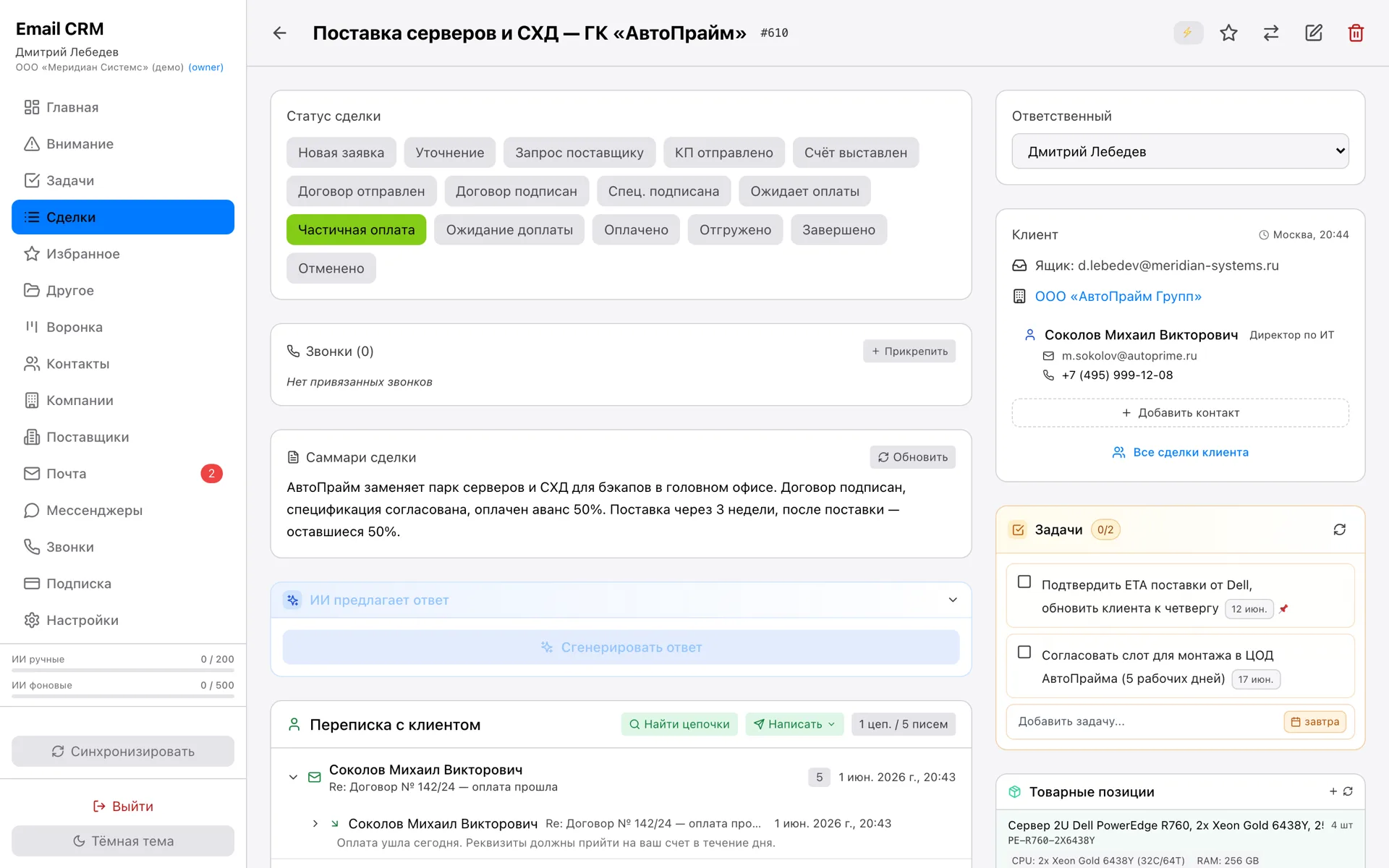Check the Подтвердить ETA поставки от Dell task
Viewport: 1389px width, 868px height.
1024,582
